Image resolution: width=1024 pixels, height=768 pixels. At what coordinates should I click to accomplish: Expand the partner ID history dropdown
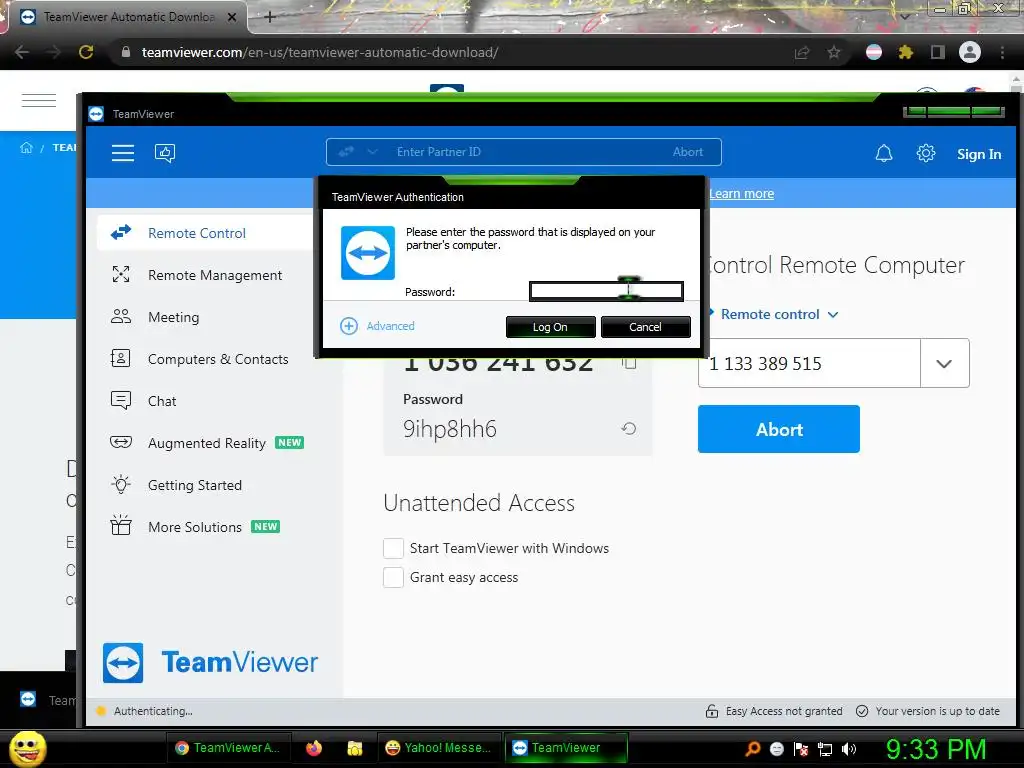944,363
